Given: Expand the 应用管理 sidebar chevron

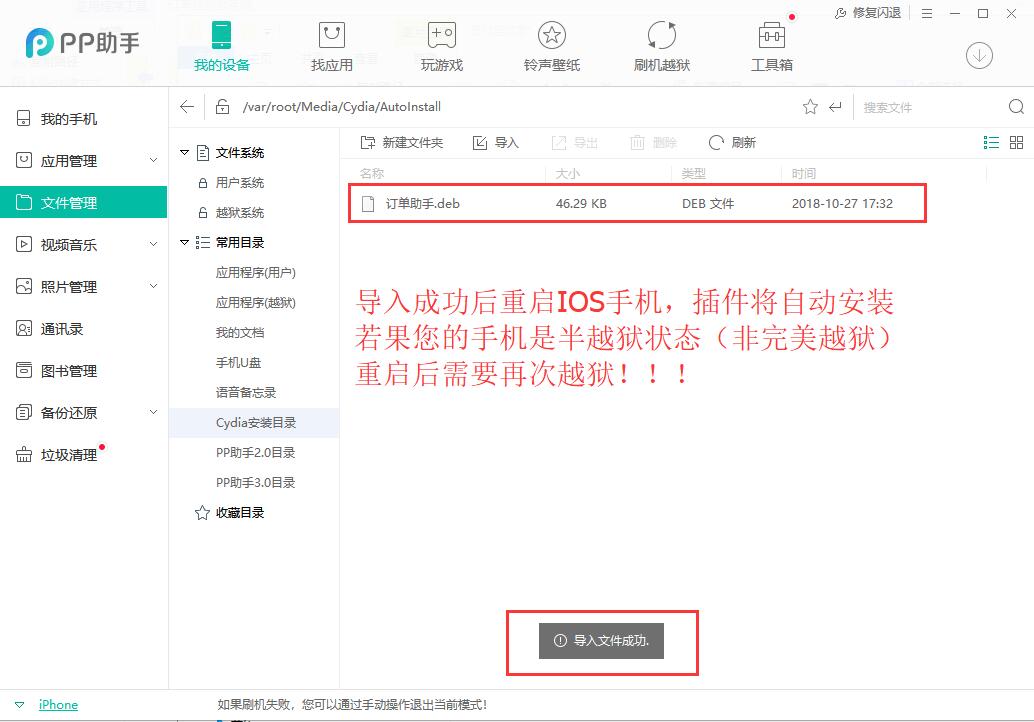Looking at the screenshot, I should click(x=153, y=160).
